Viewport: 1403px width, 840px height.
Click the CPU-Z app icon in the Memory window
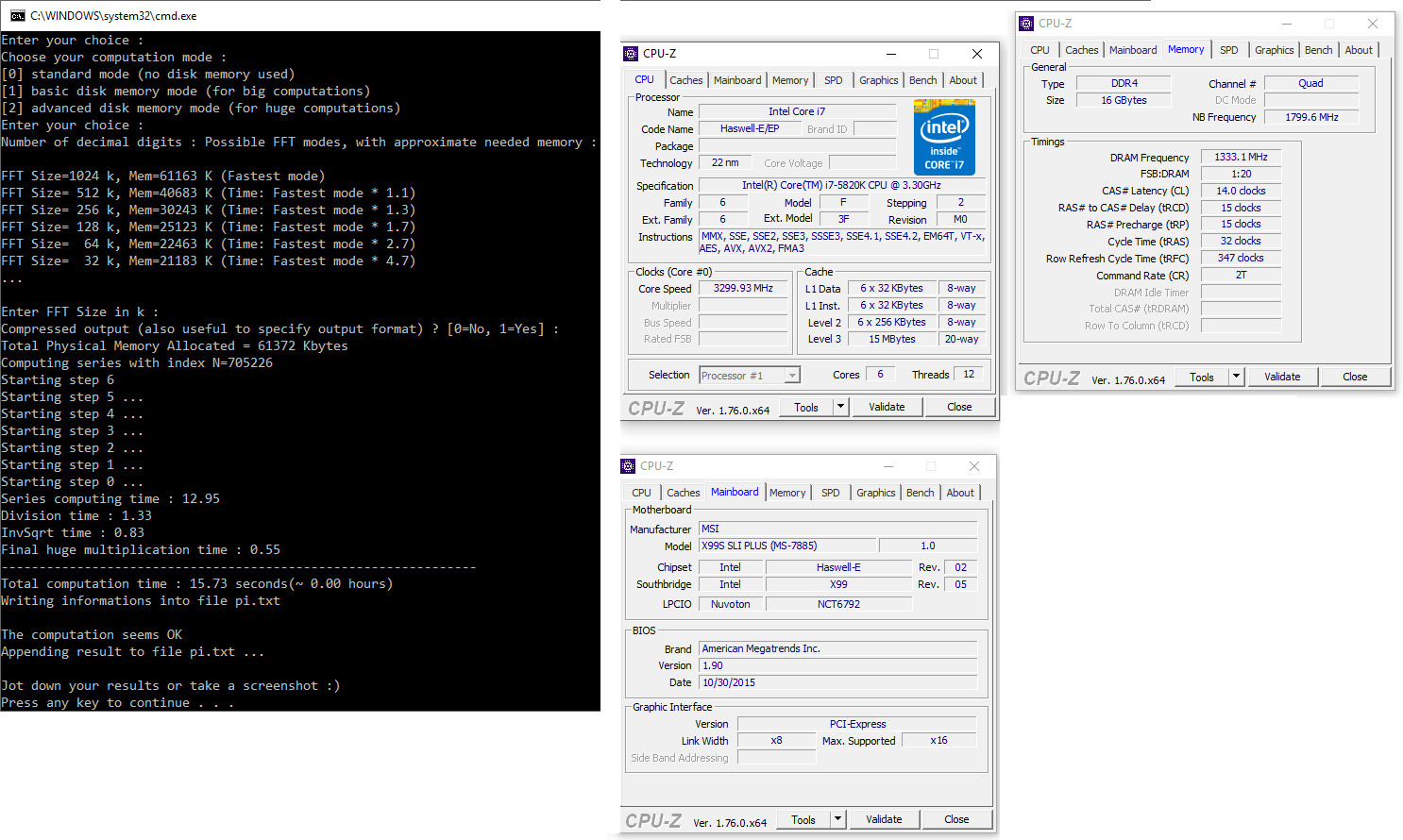coord(1026,24)
